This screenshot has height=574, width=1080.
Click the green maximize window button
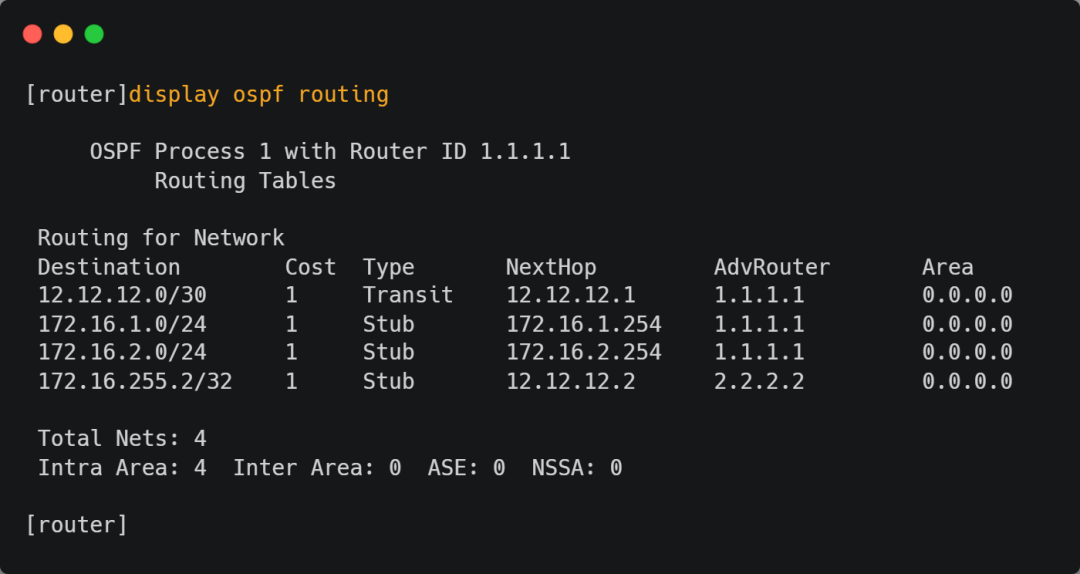pyautogui.click(x=94, y=34)
